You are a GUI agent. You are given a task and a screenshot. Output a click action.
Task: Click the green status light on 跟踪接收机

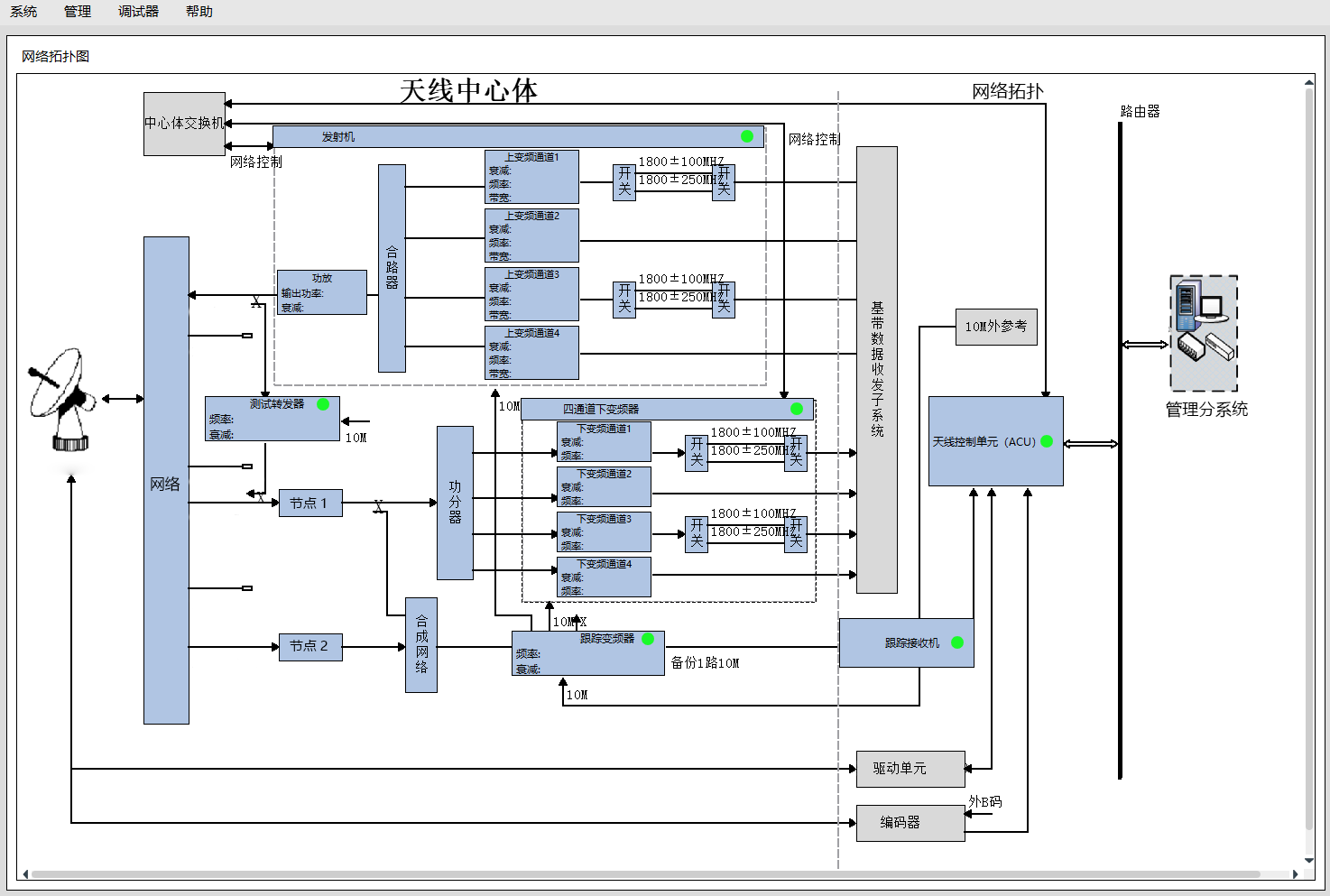957,642
